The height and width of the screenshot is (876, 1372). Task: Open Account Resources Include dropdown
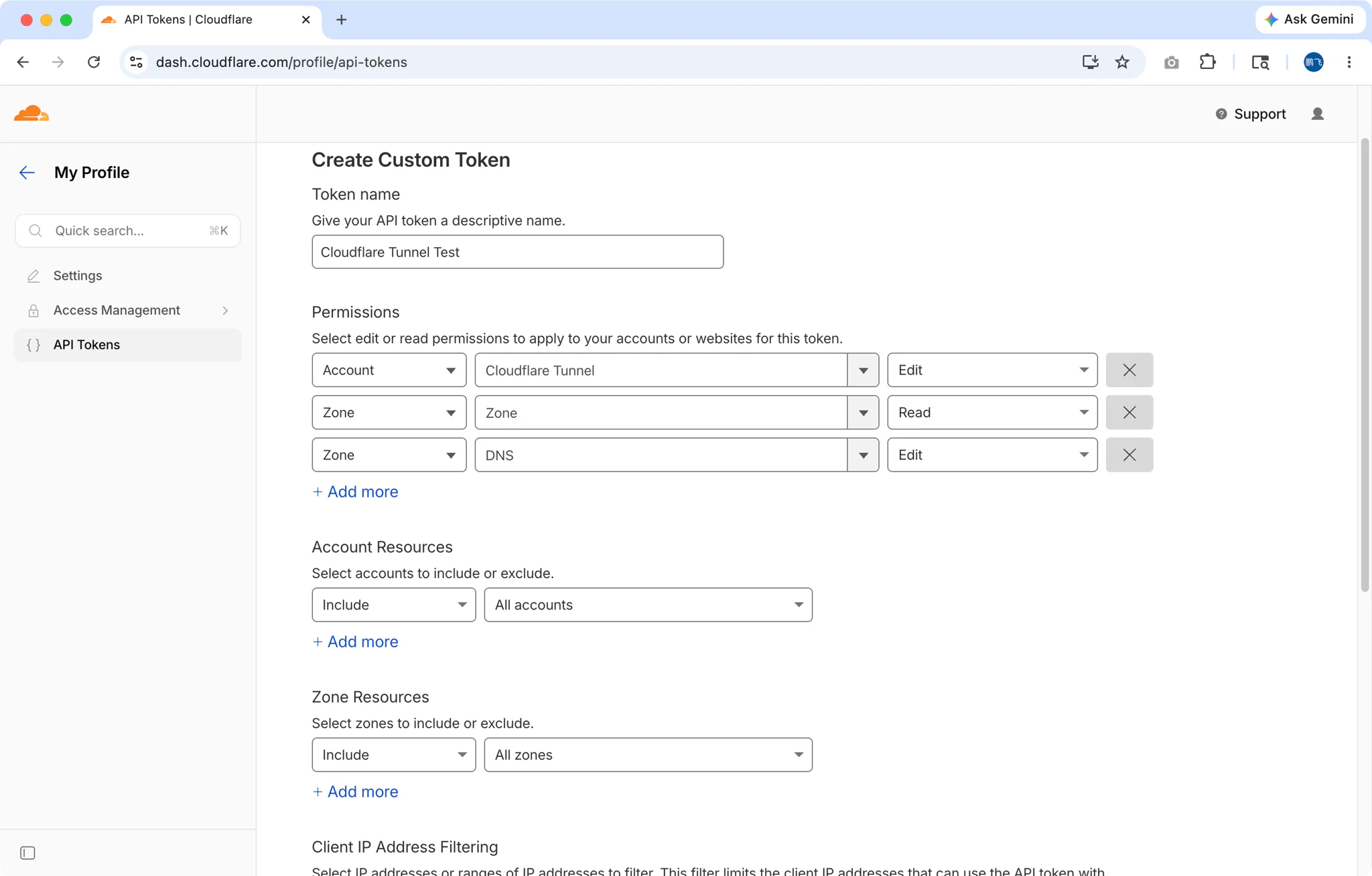tap(394, 605)
